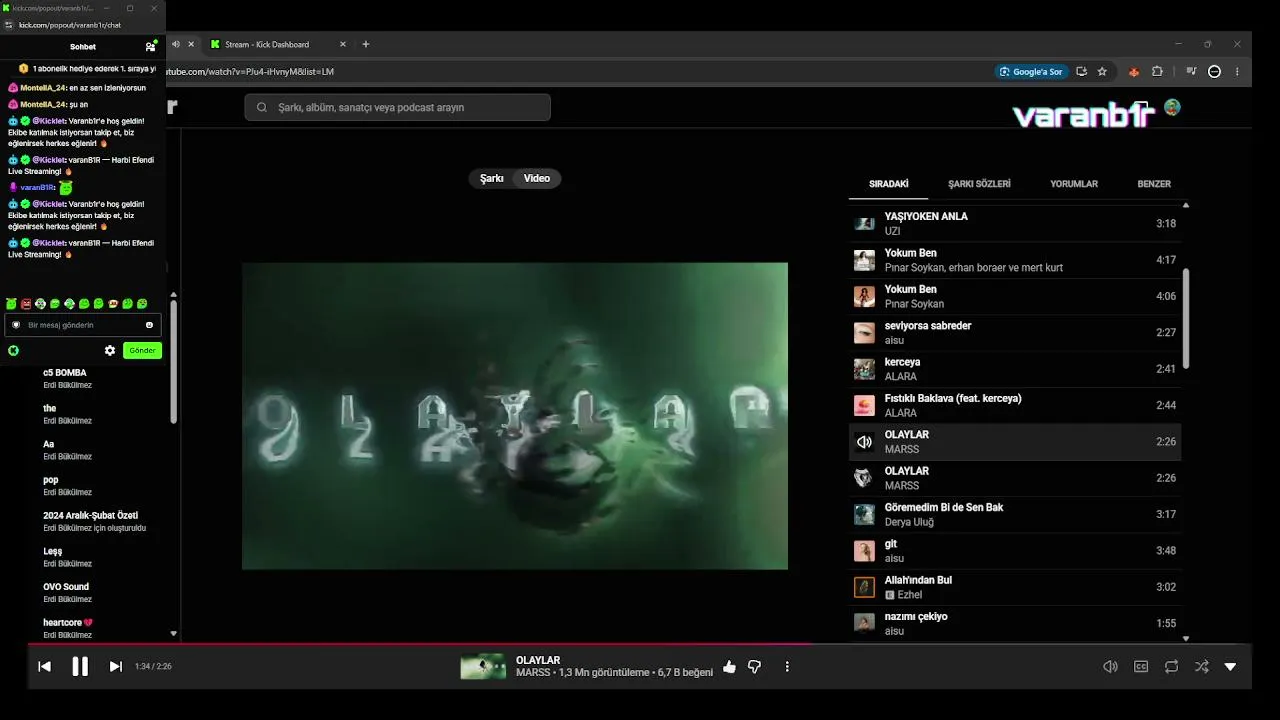1280x720 pixels.
Task: Play git by aisu from queue
Action: 1015,551
